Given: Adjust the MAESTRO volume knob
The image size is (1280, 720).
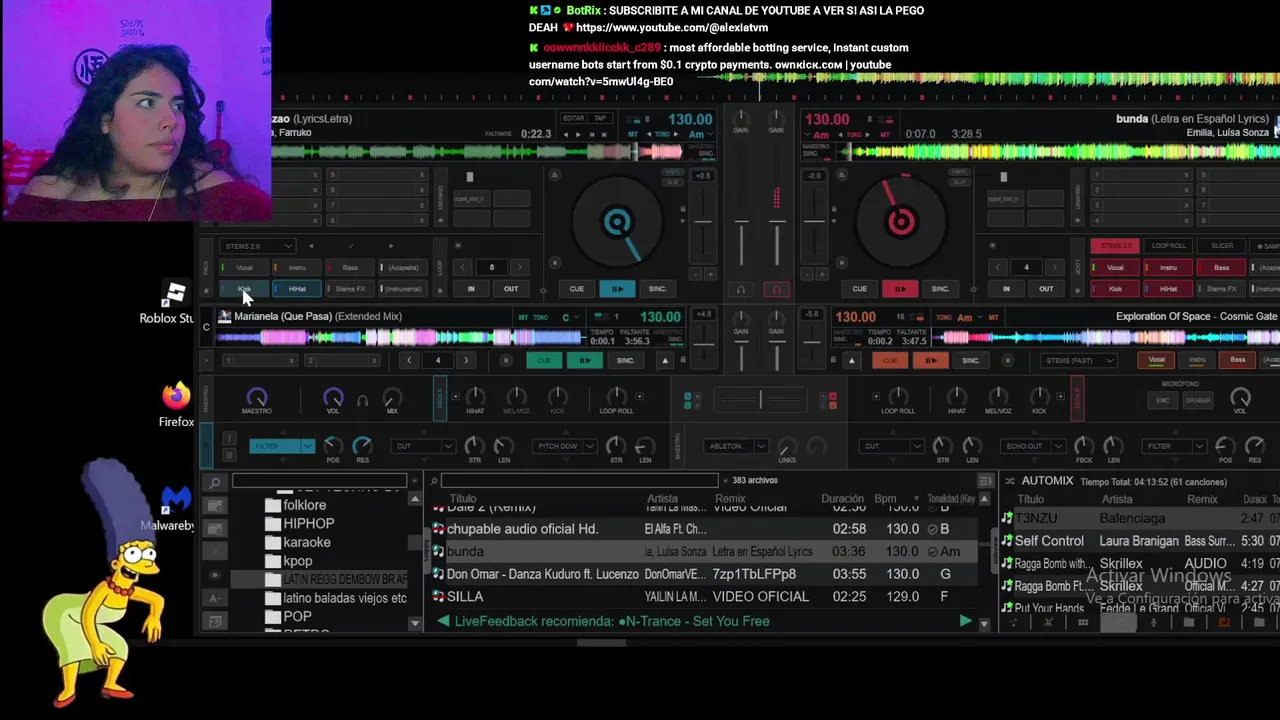Looking at the screenshot, I should point(256,398).
